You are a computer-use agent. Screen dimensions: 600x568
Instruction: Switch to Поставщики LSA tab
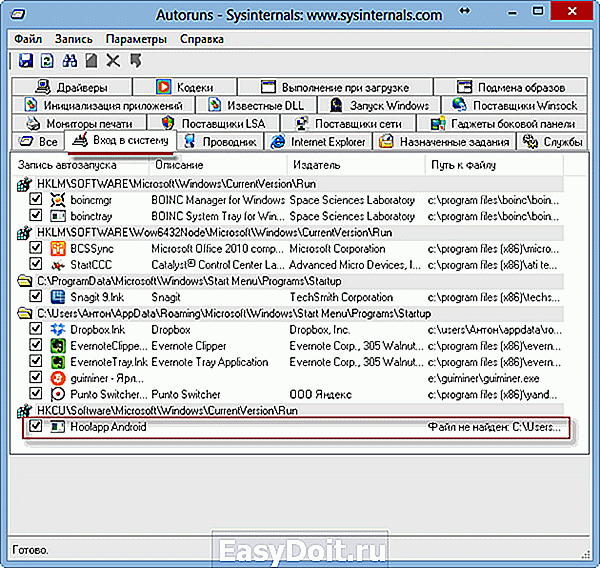[214, 124]
